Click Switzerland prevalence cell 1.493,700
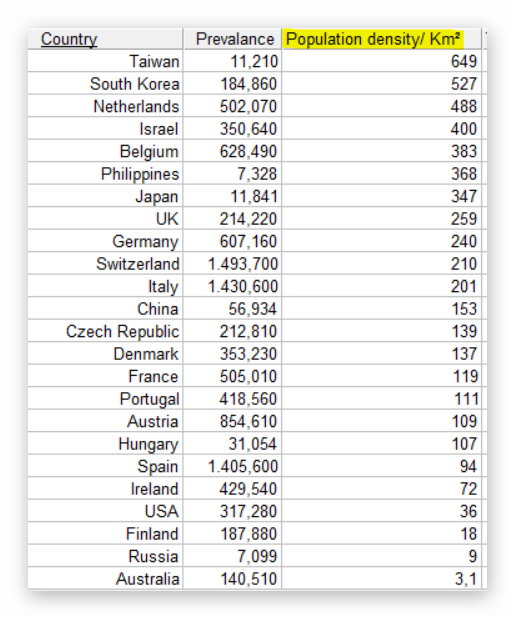The width and height of the screenshot is (515, 619). (x=232, y=264)
